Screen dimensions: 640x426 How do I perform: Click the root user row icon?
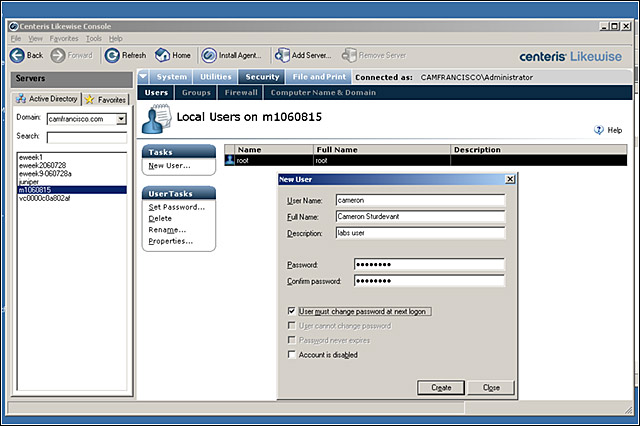[x=230, y=160]
